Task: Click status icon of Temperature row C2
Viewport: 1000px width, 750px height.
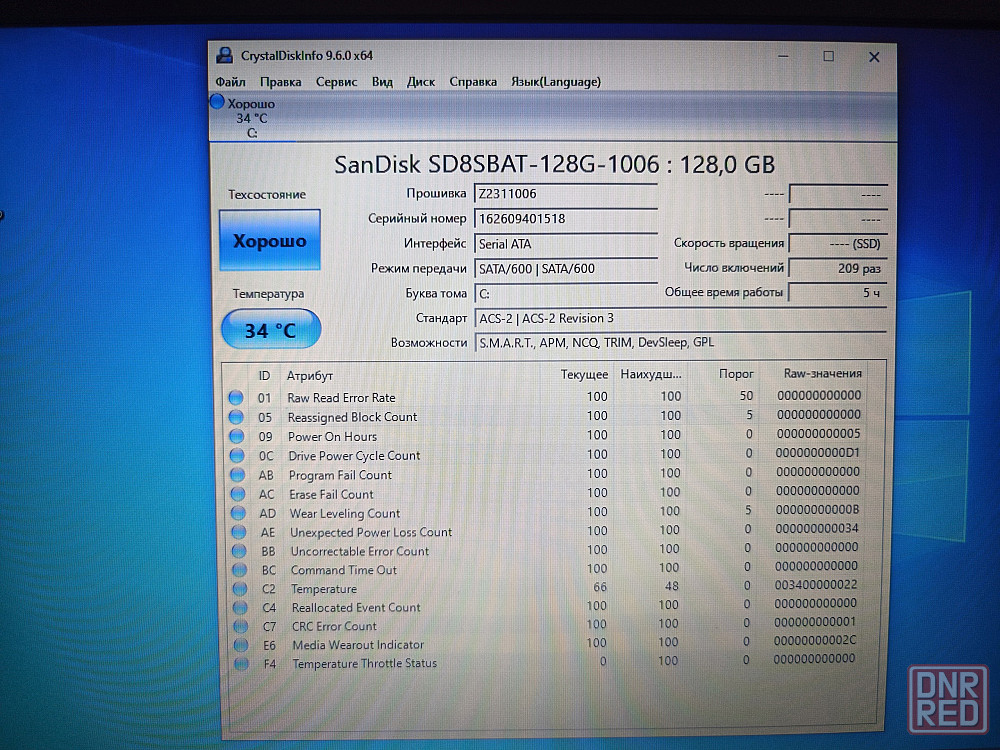Action: click(x=240, y=589)
